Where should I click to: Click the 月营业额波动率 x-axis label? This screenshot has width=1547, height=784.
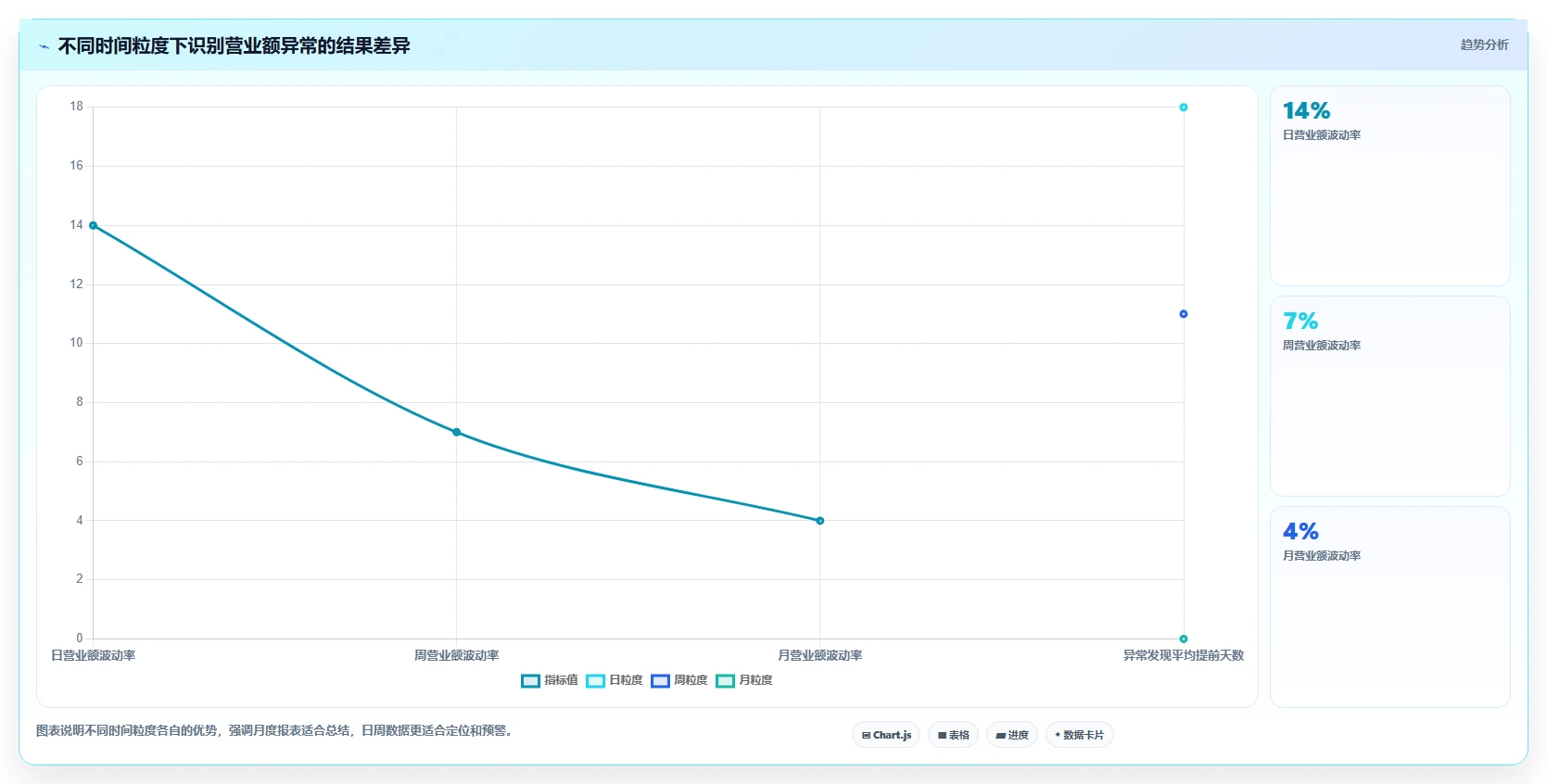coord(819,655)
